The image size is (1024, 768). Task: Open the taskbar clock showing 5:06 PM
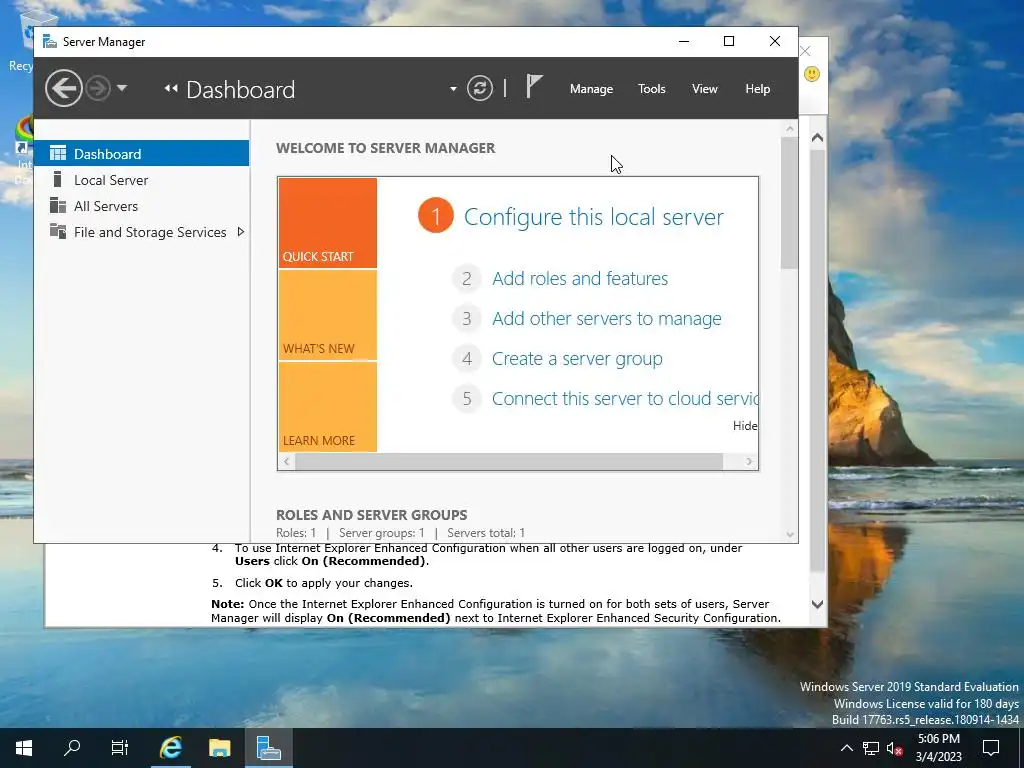[938, 748]
